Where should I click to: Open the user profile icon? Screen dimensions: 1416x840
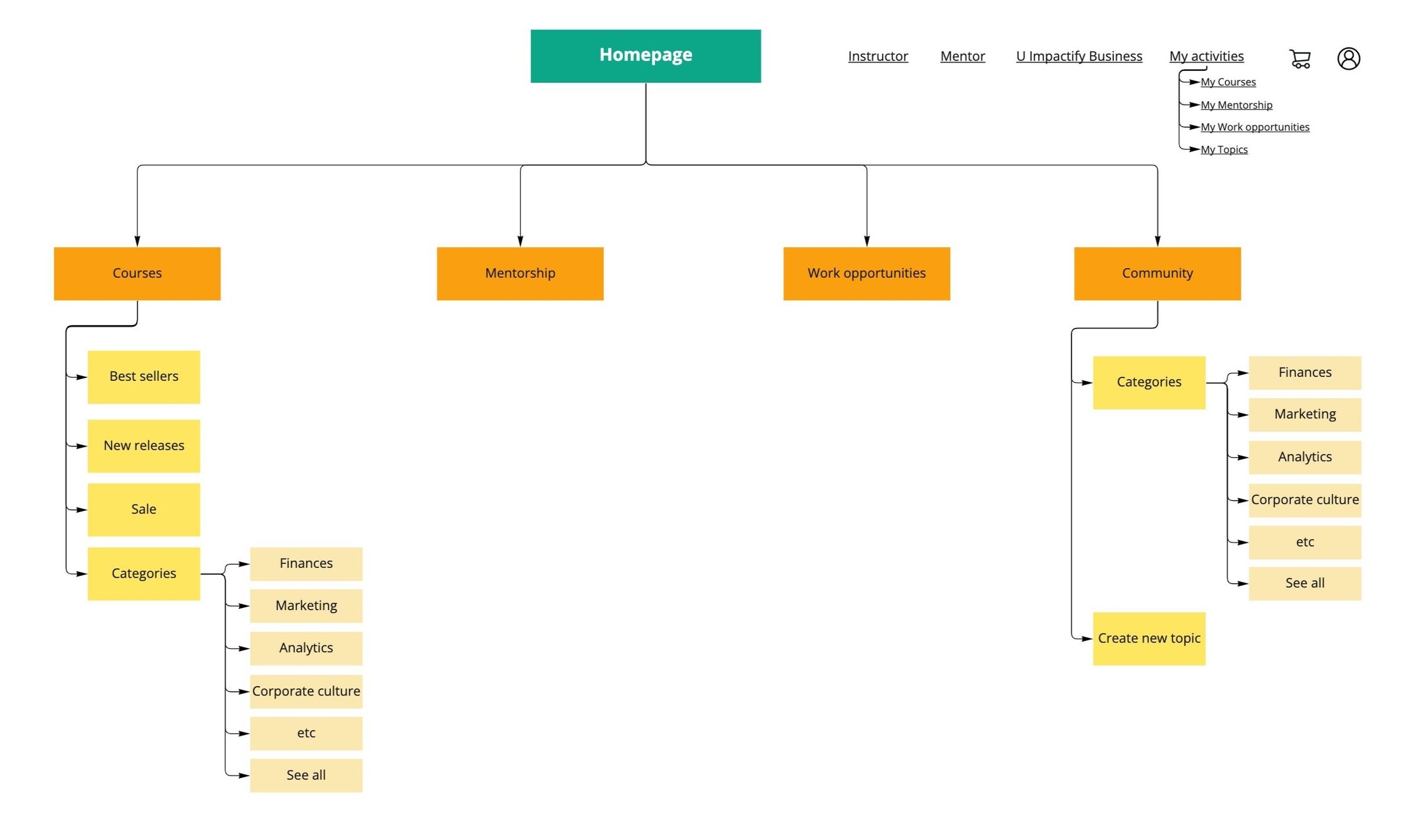pos(1348,59)
